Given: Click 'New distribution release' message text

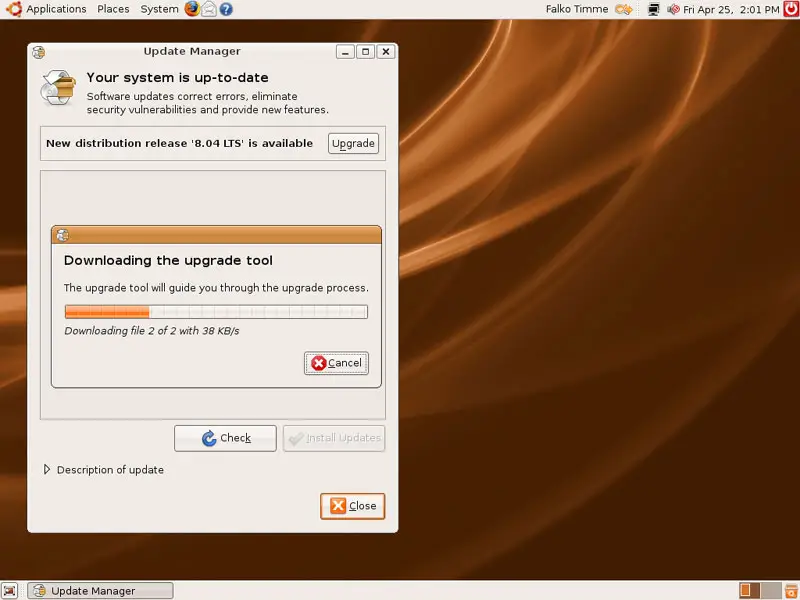Looking at the screenshot, I should click(179, 143).
